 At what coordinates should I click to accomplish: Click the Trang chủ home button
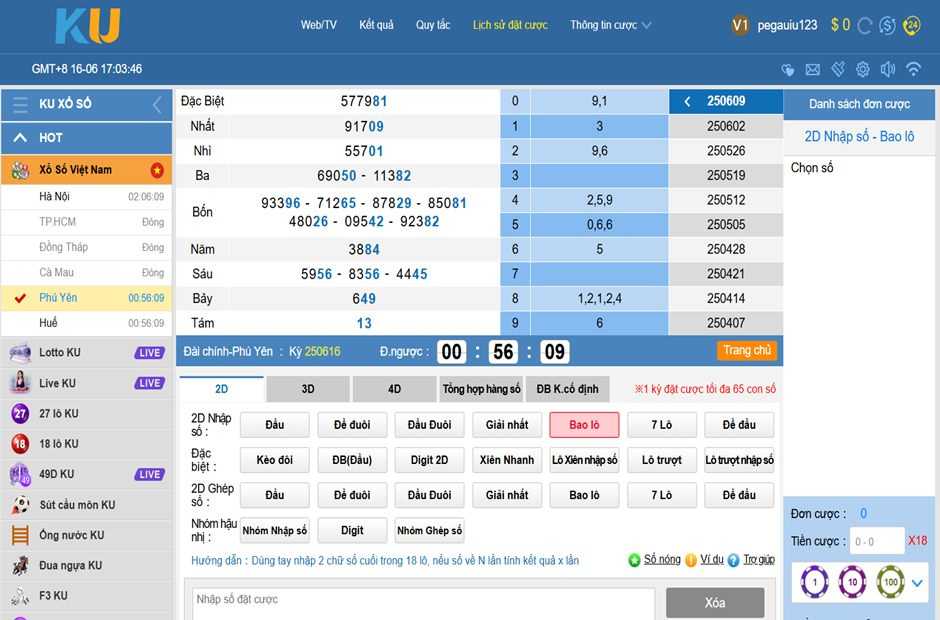pos(746,350)
